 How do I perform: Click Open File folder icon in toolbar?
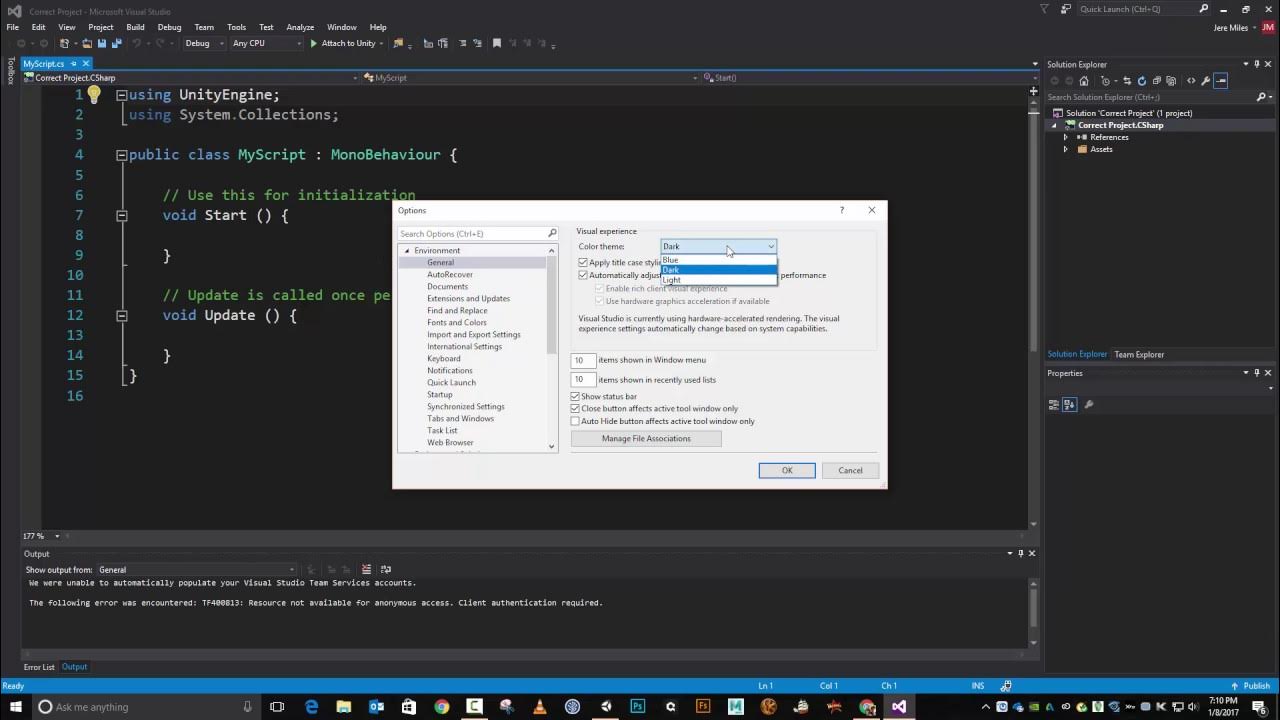[x=87, y=44]
